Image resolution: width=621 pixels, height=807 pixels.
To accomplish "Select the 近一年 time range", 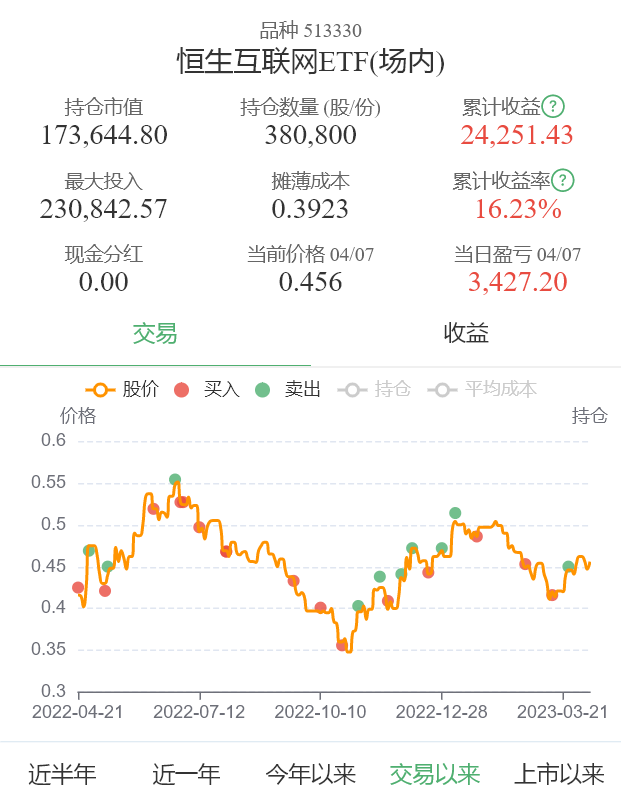I will tap(186, 775).
